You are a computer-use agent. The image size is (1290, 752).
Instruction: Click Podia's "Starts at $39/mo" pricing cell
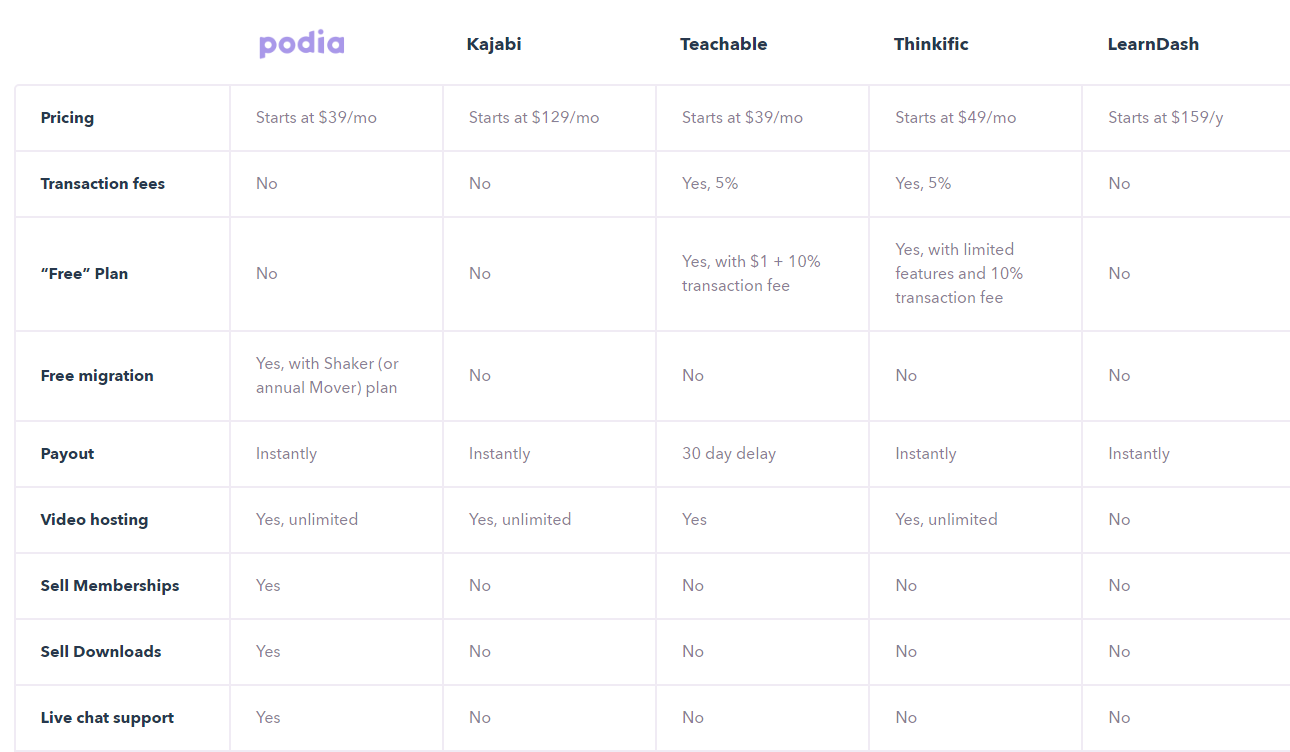[316, 118]
